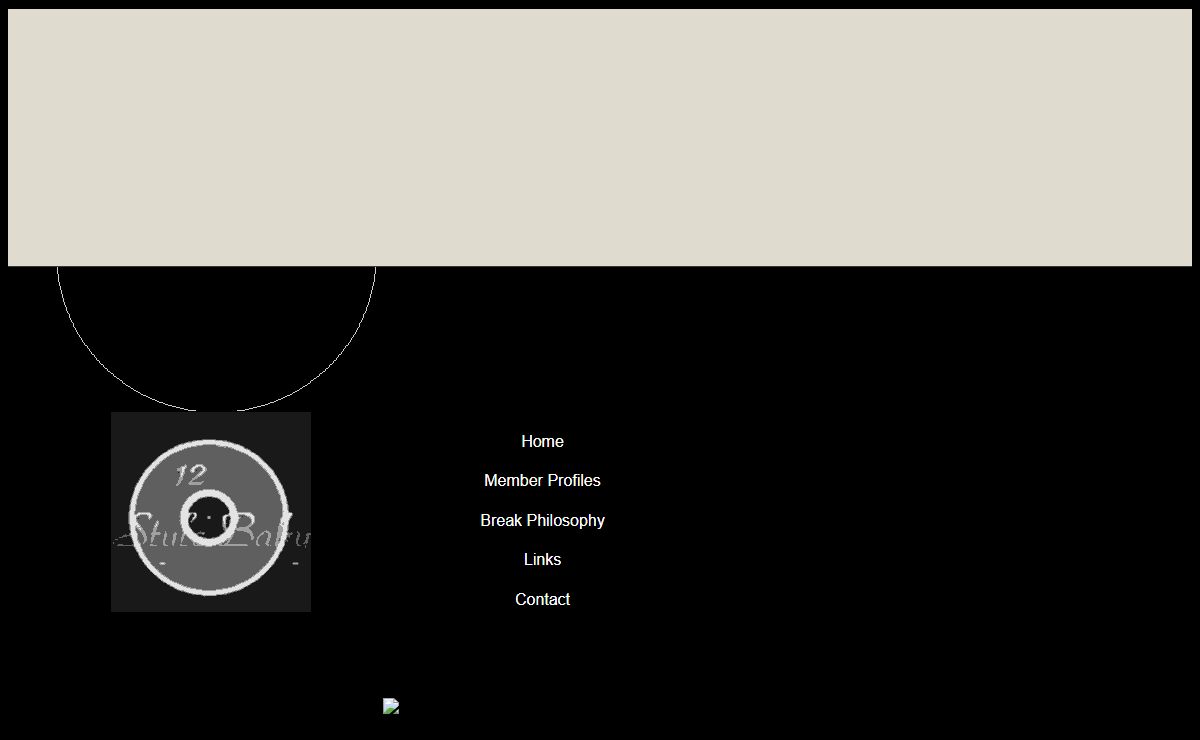Visit the Links page

(542, 560)
